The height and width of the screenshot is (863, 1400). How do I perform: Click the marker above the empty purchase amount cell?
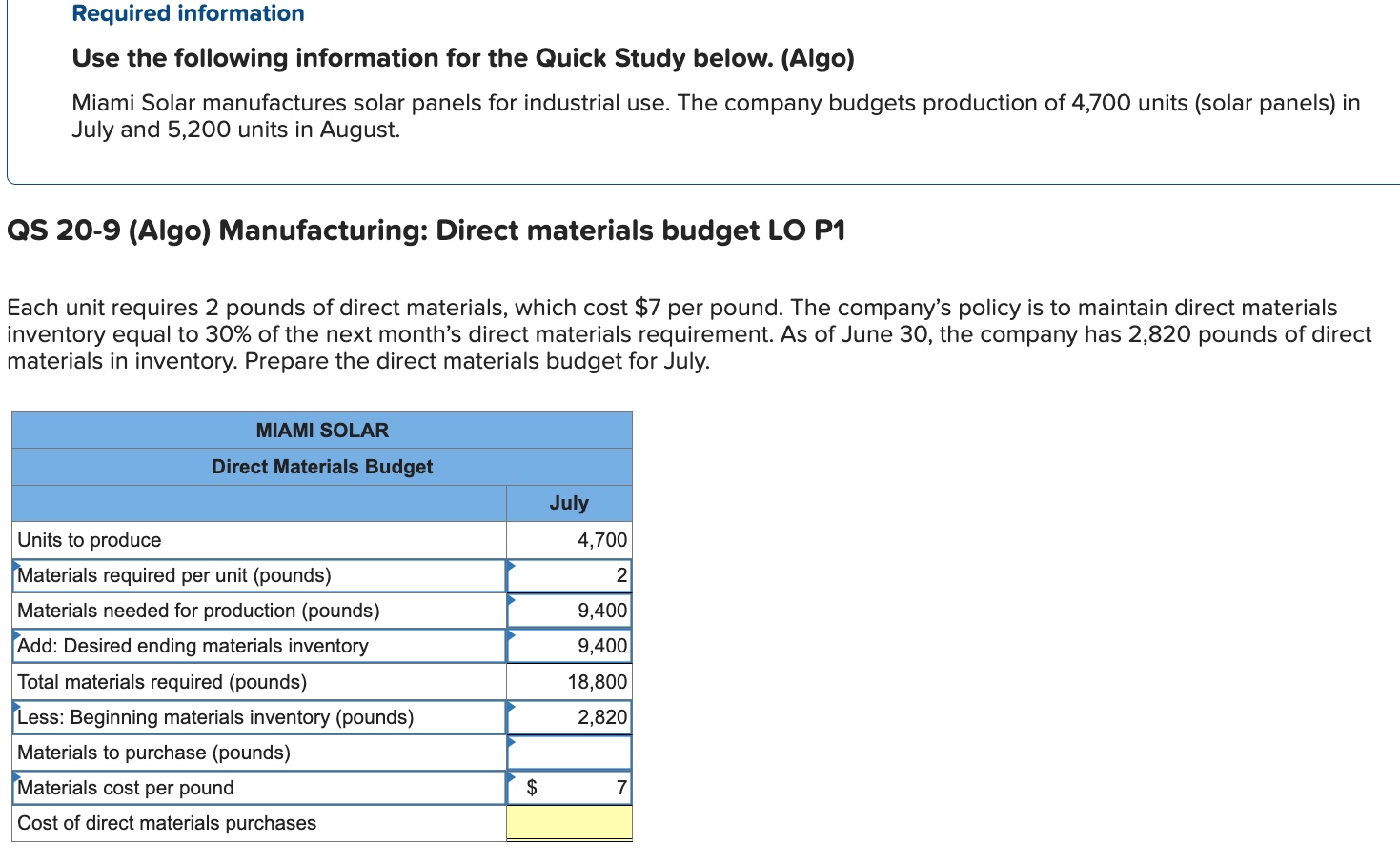click(x=512, y=743)
